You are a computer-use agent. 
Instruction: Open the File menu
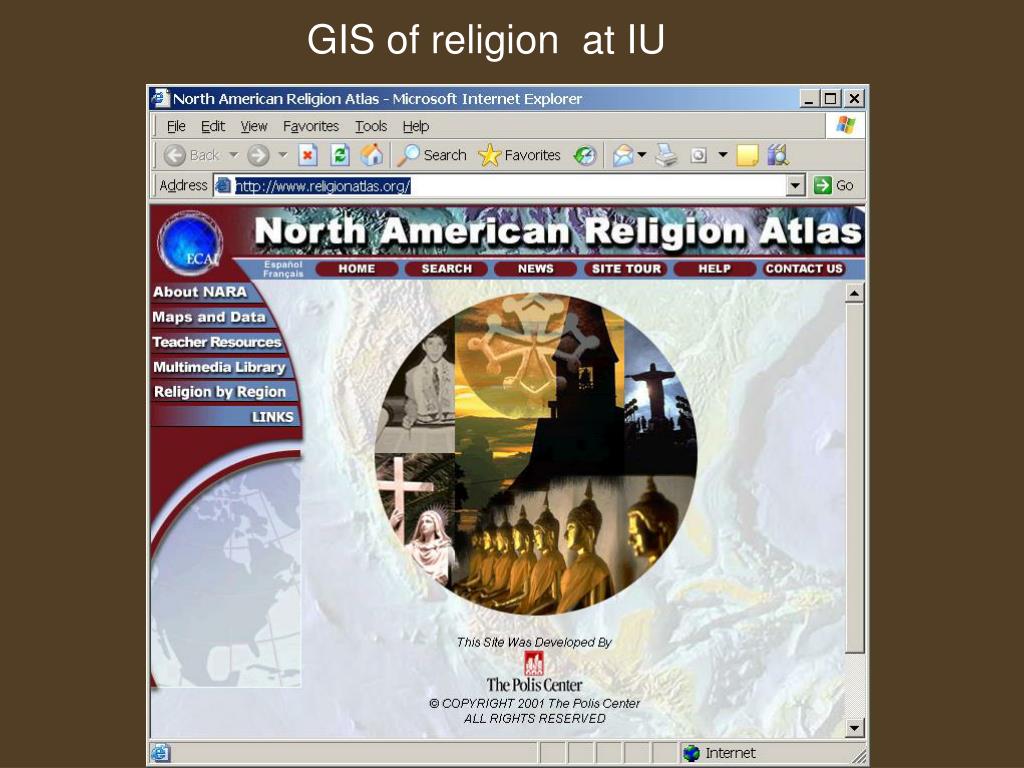(176, 126)
